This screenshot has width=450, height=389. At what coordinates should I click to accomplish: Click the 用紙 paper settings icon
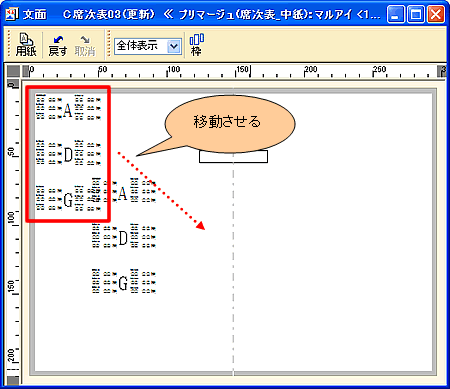pyautogui.click(x=26, y=44)
